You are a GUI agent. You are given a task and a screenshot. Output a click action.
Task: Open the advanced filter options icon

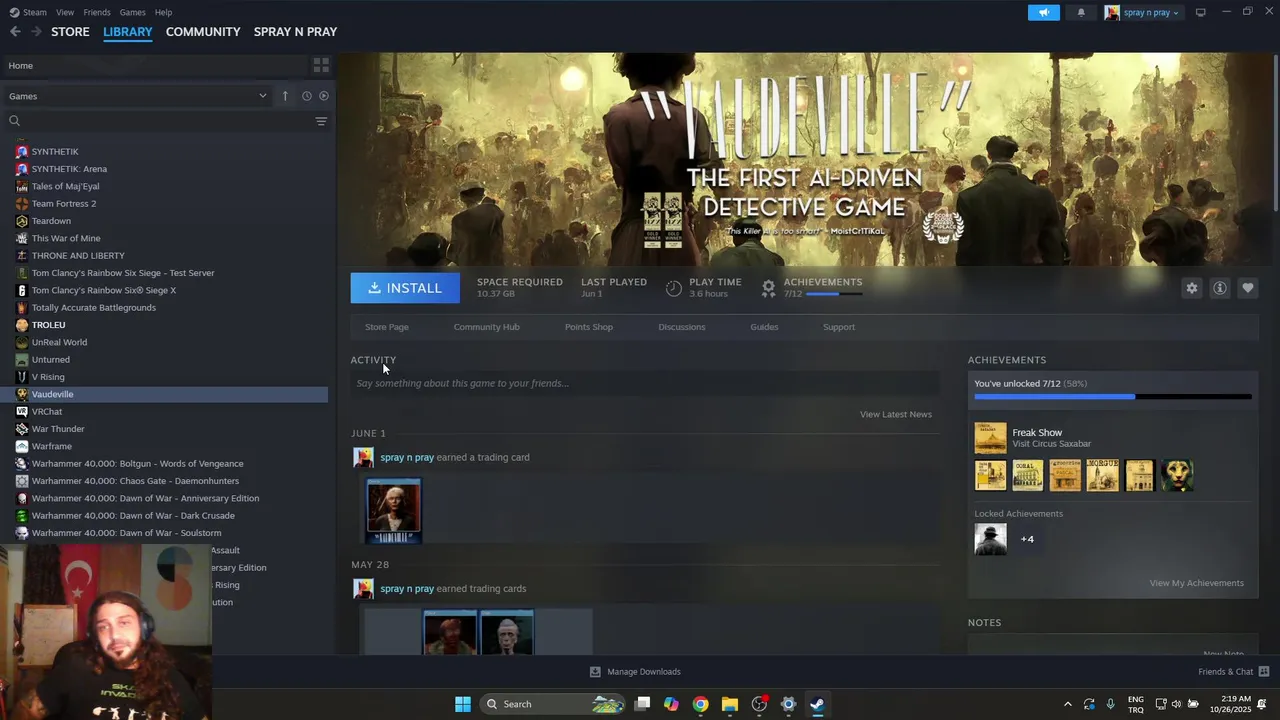tap(321, 121)
